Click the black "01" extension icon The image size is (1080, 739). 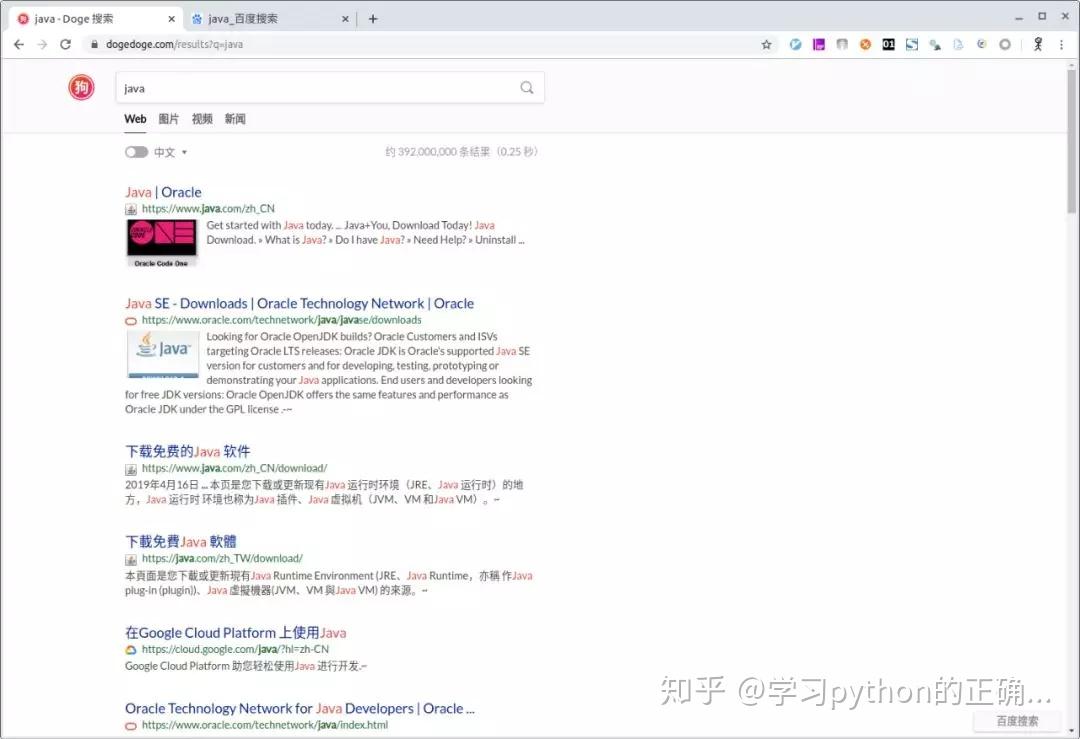point(889,44)
